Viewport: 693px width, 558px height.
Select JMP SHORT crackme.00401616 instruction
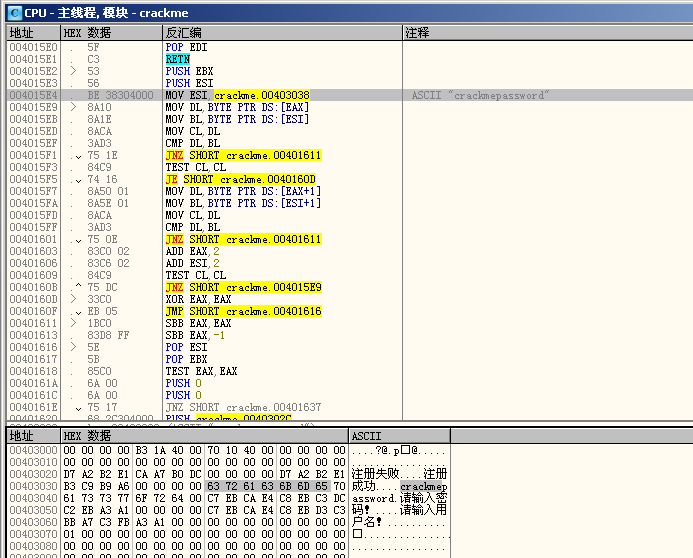coord(241,311)
